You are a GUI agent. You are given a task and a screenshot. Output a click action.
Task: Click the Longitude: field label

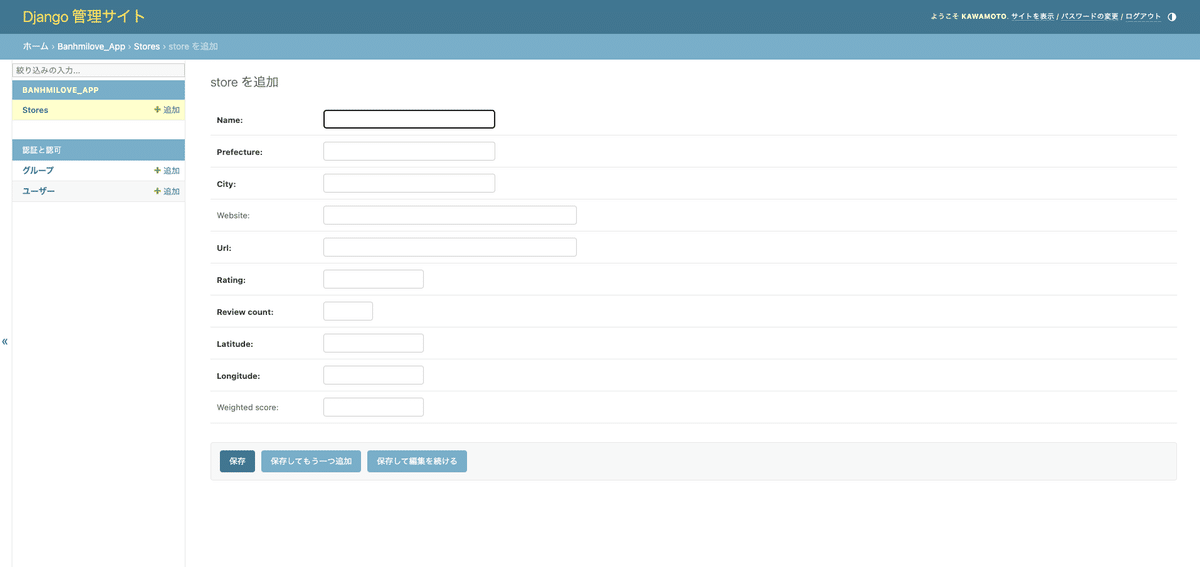(238, 376)
